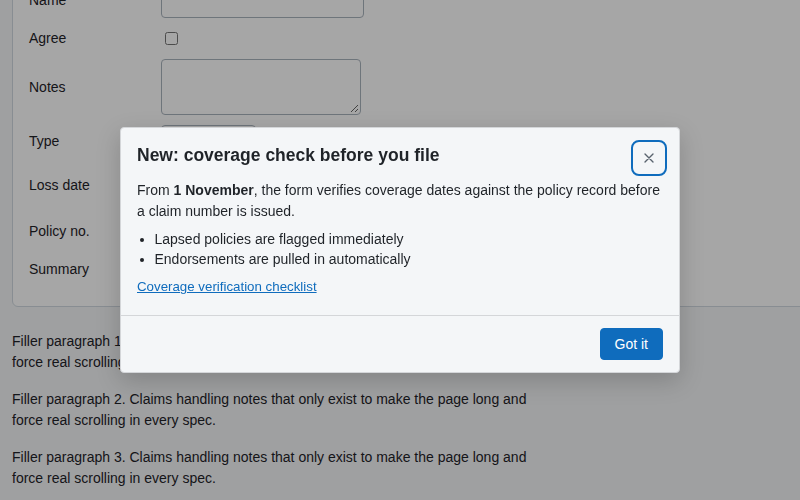Click the Policy no. label

[59, 231]
